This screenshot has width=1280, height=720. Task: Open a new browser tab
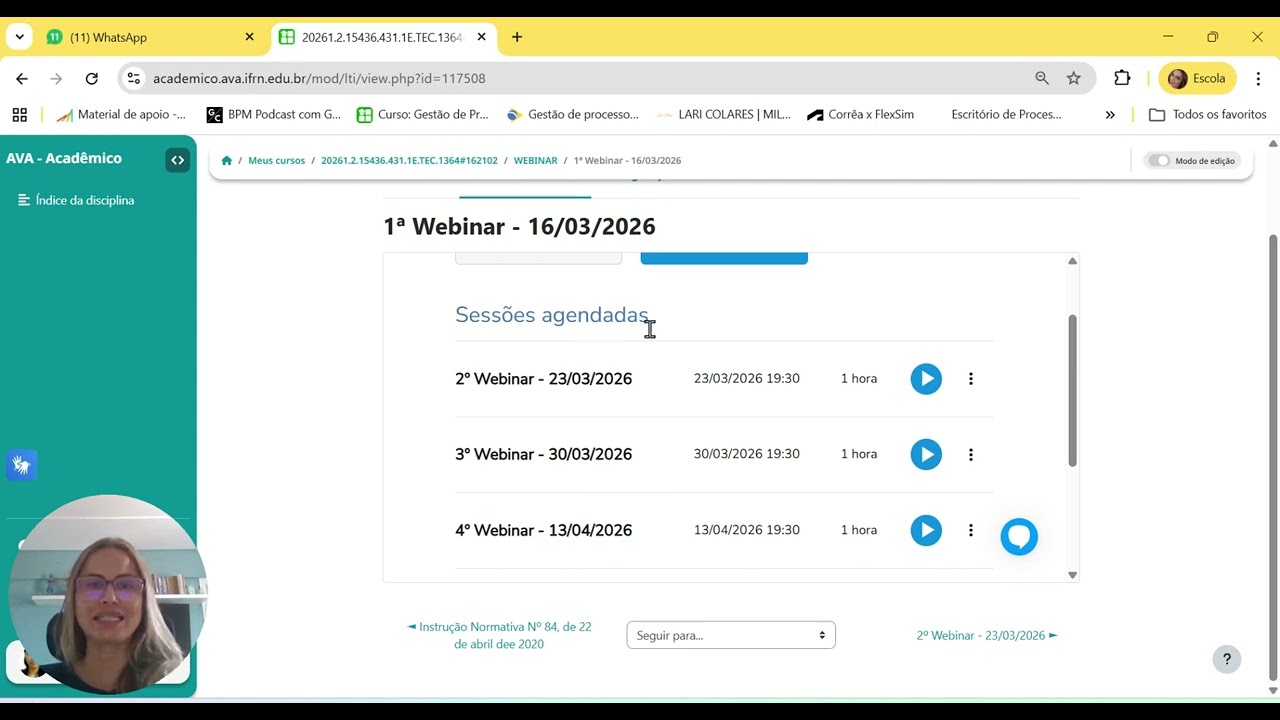point(517,37)
